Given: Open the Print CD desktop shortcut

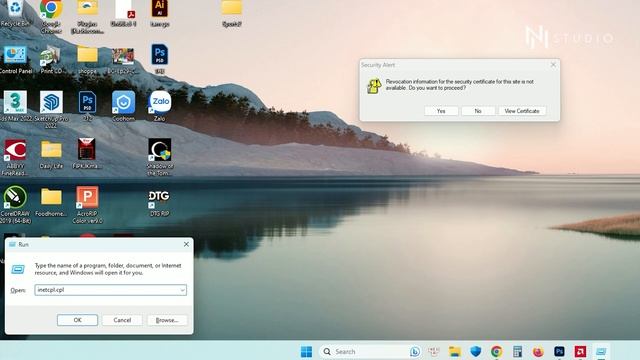Looking at the screenshot, I should [51, 60].
